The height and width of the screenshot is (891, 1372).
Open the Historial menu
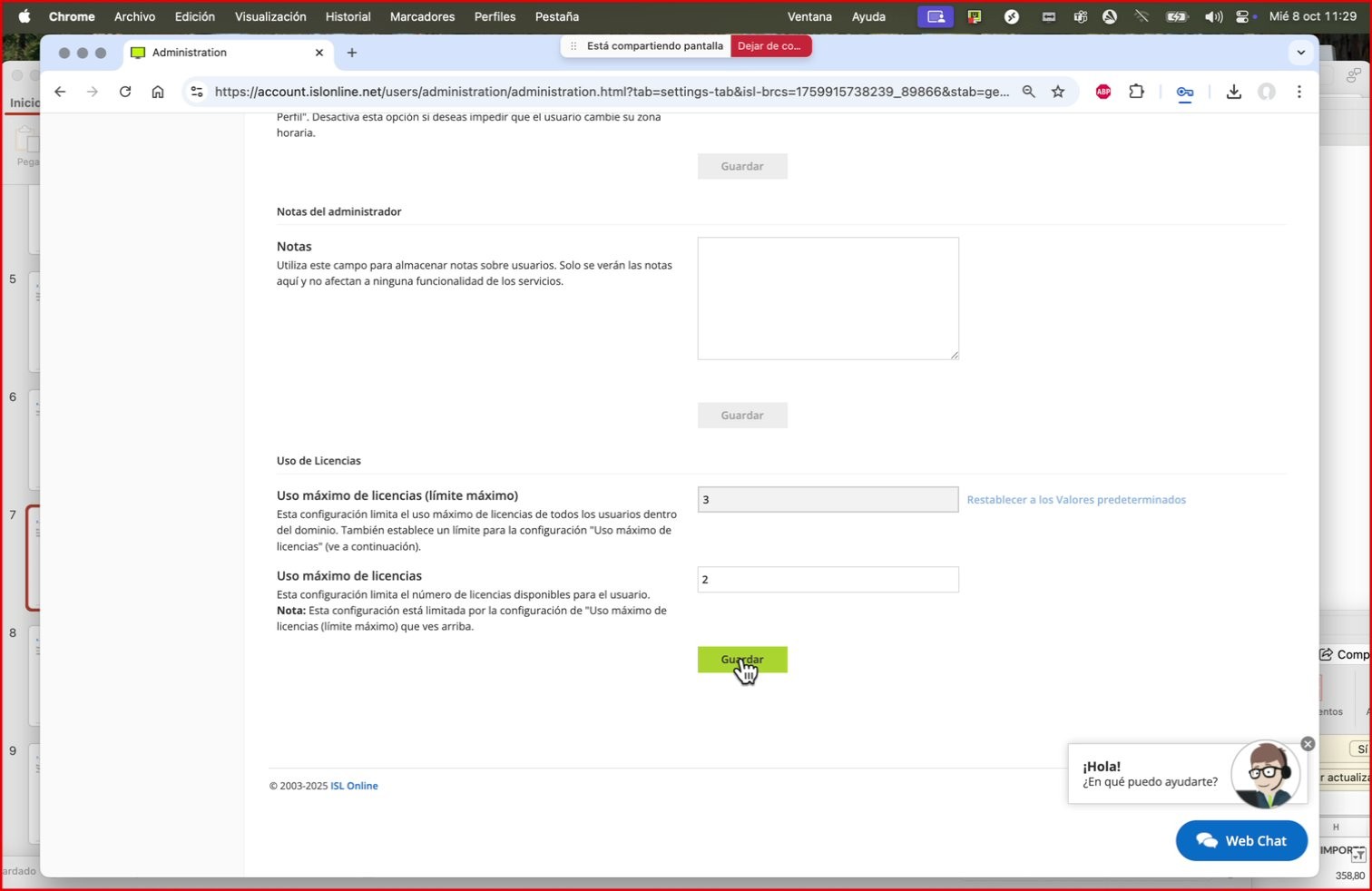(348, 16)
